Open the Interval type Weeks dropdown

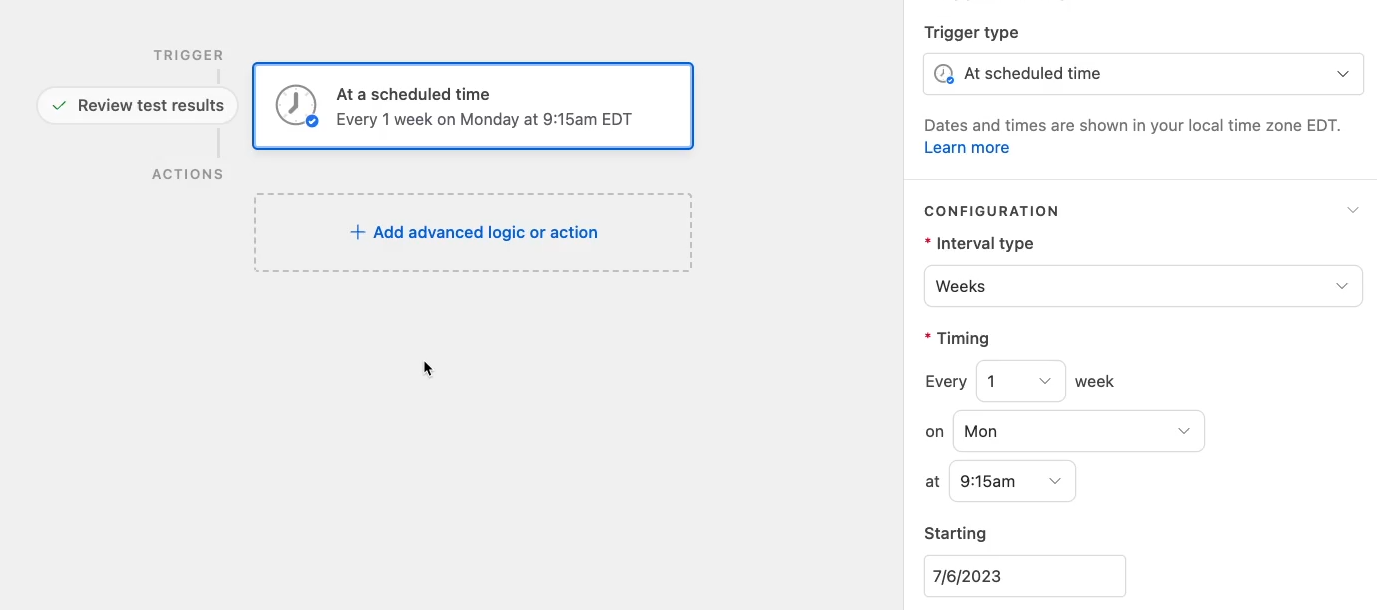tap(1143, 286)
